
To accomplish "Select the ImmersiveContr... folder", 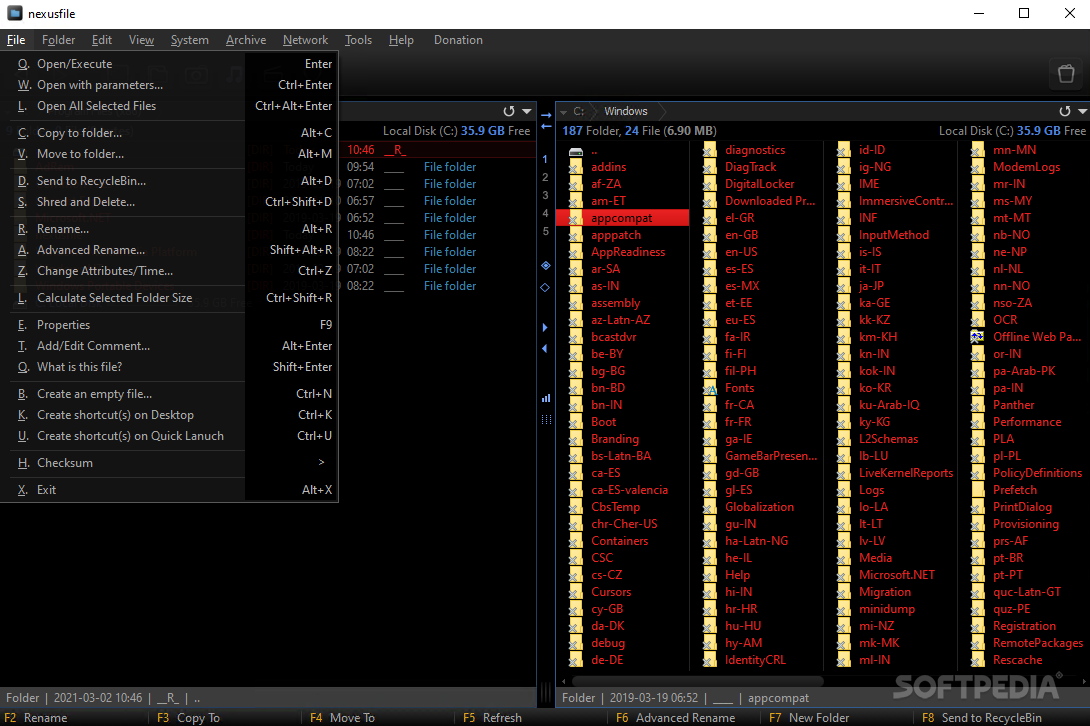I will (906, 201).
